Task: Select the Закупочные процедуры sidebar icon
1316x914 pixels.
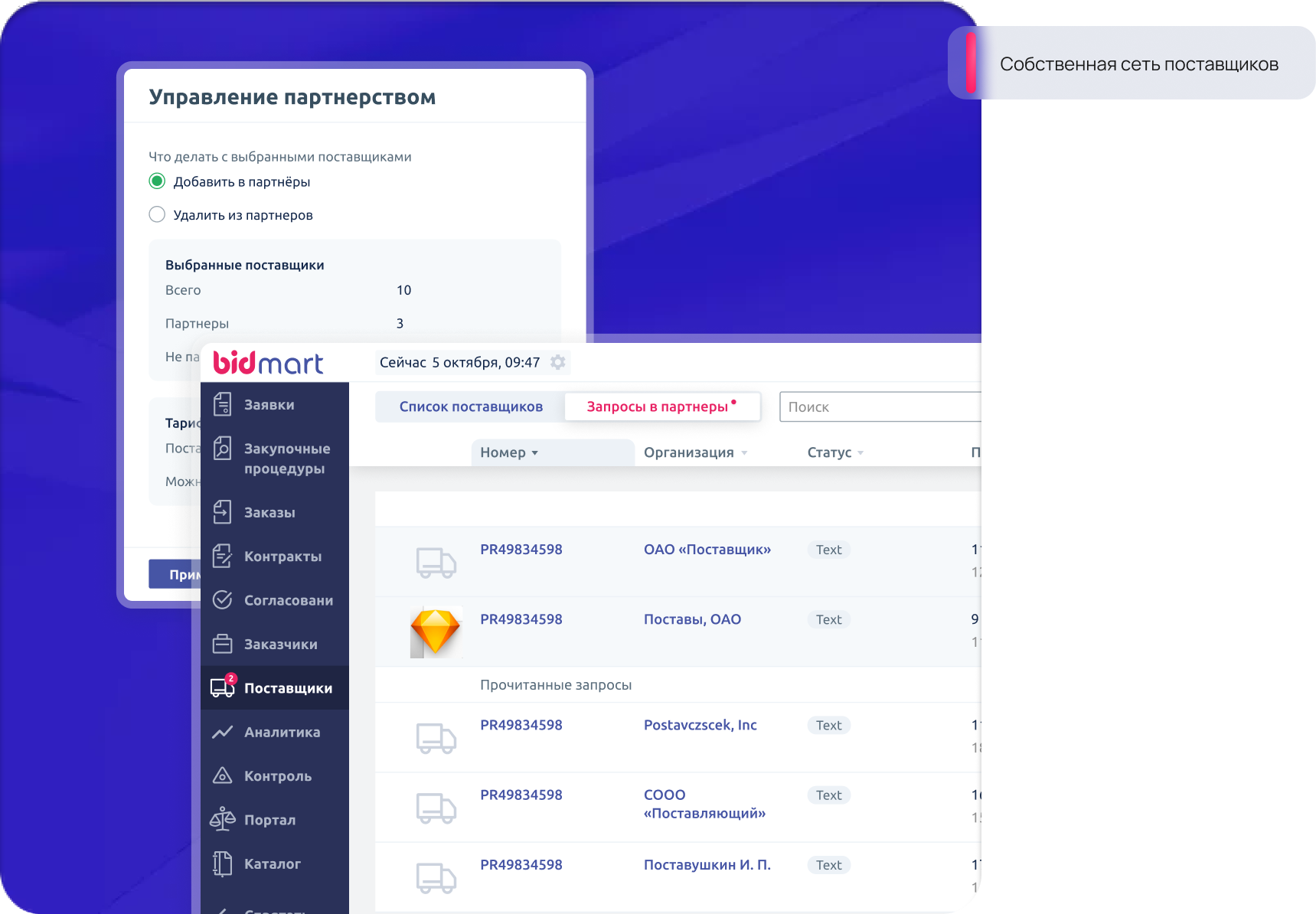Action: pos(222,449)
